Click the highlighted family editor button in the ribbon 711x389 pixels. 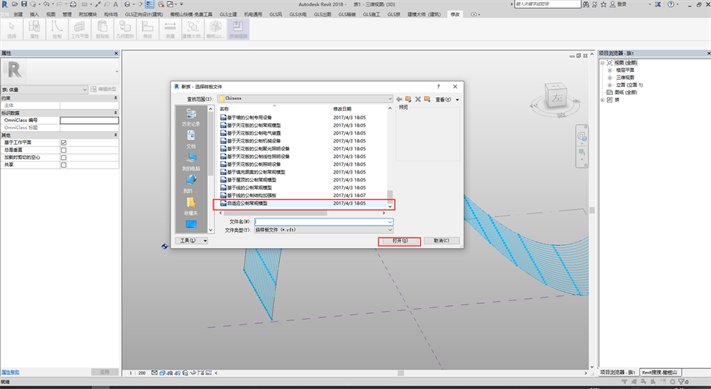(x=238, y=29)
